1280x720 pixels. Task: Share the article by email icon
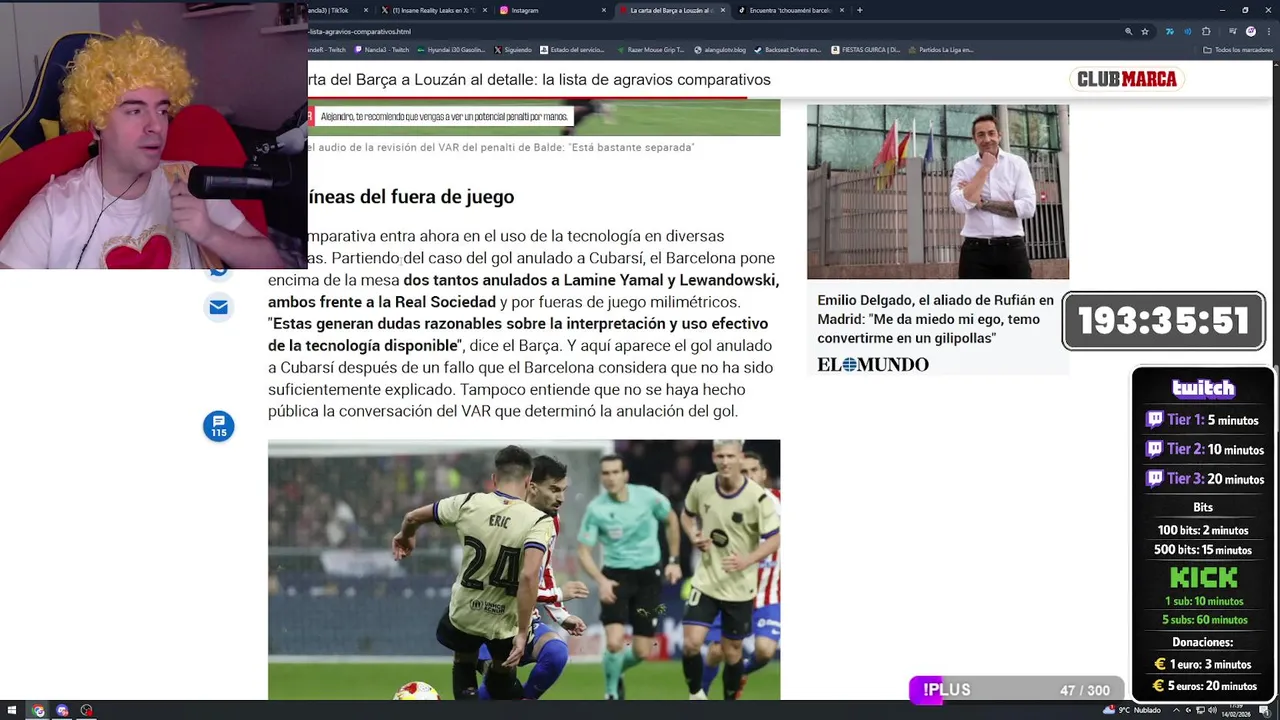(219, 307)
